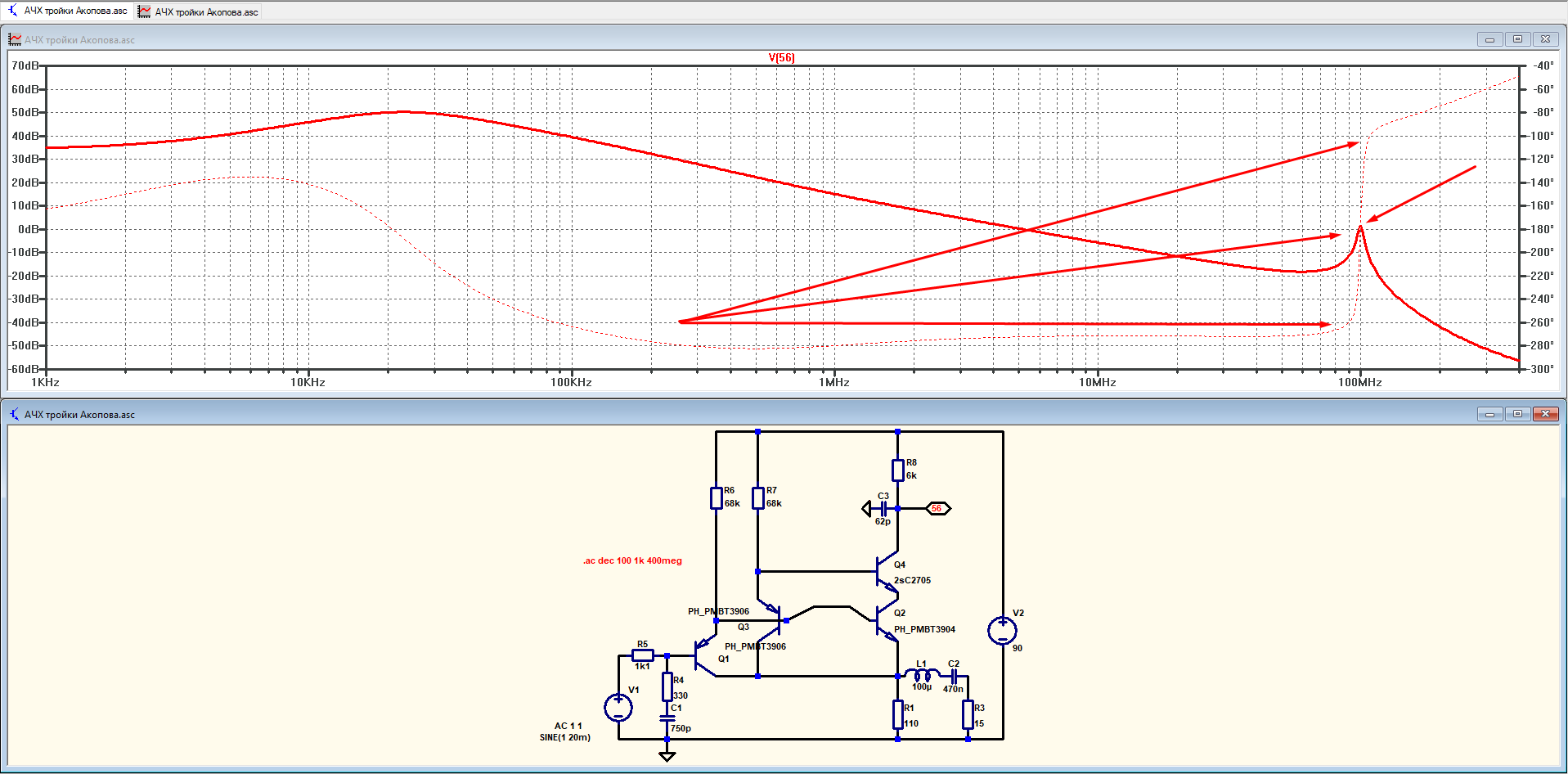The image size is (1568, 774).
Task: Click the 100MHz frequency axis label
Action: tap(1359, 382)
